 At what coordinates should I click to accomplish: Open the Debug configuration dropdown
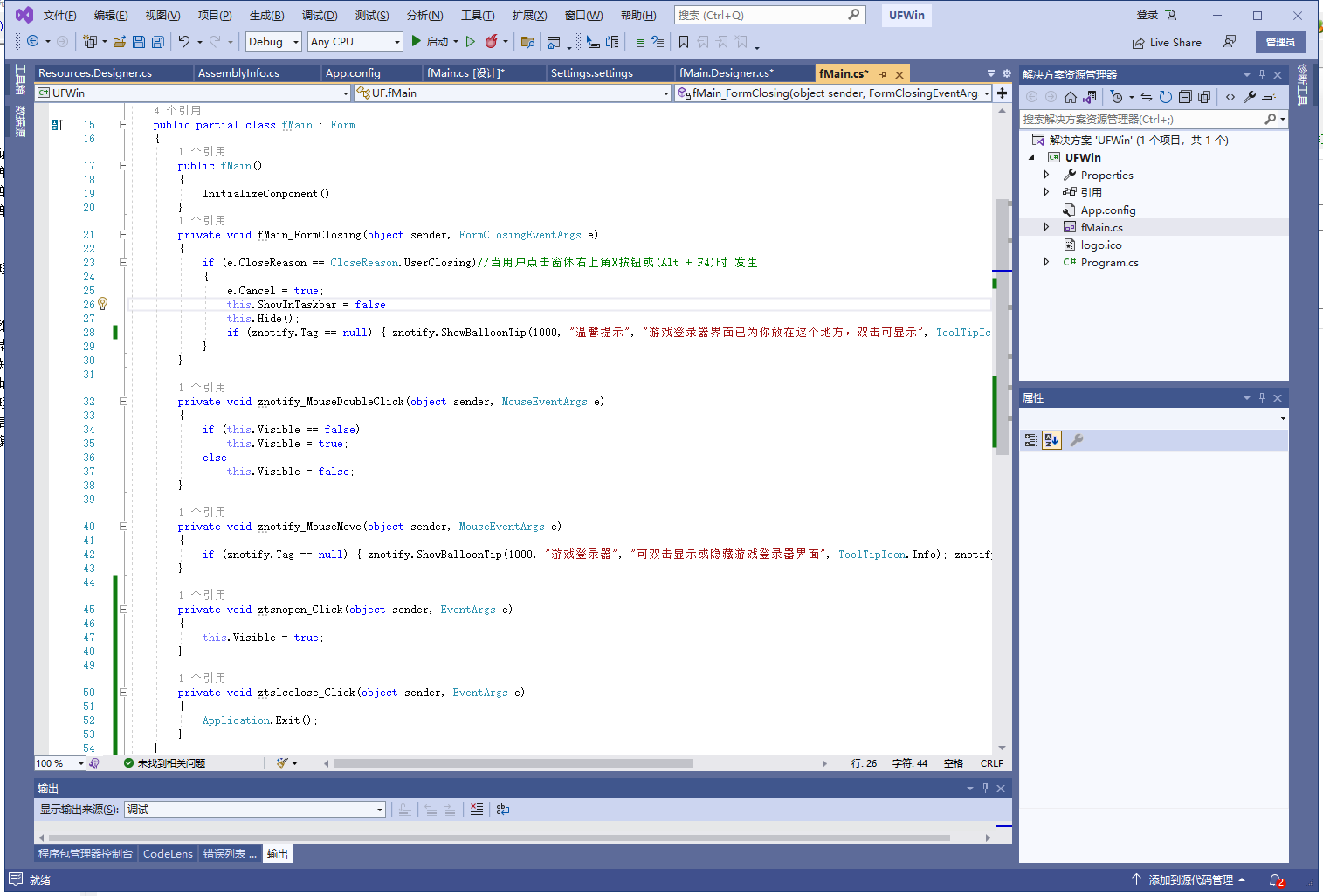(x=273, y=41)
